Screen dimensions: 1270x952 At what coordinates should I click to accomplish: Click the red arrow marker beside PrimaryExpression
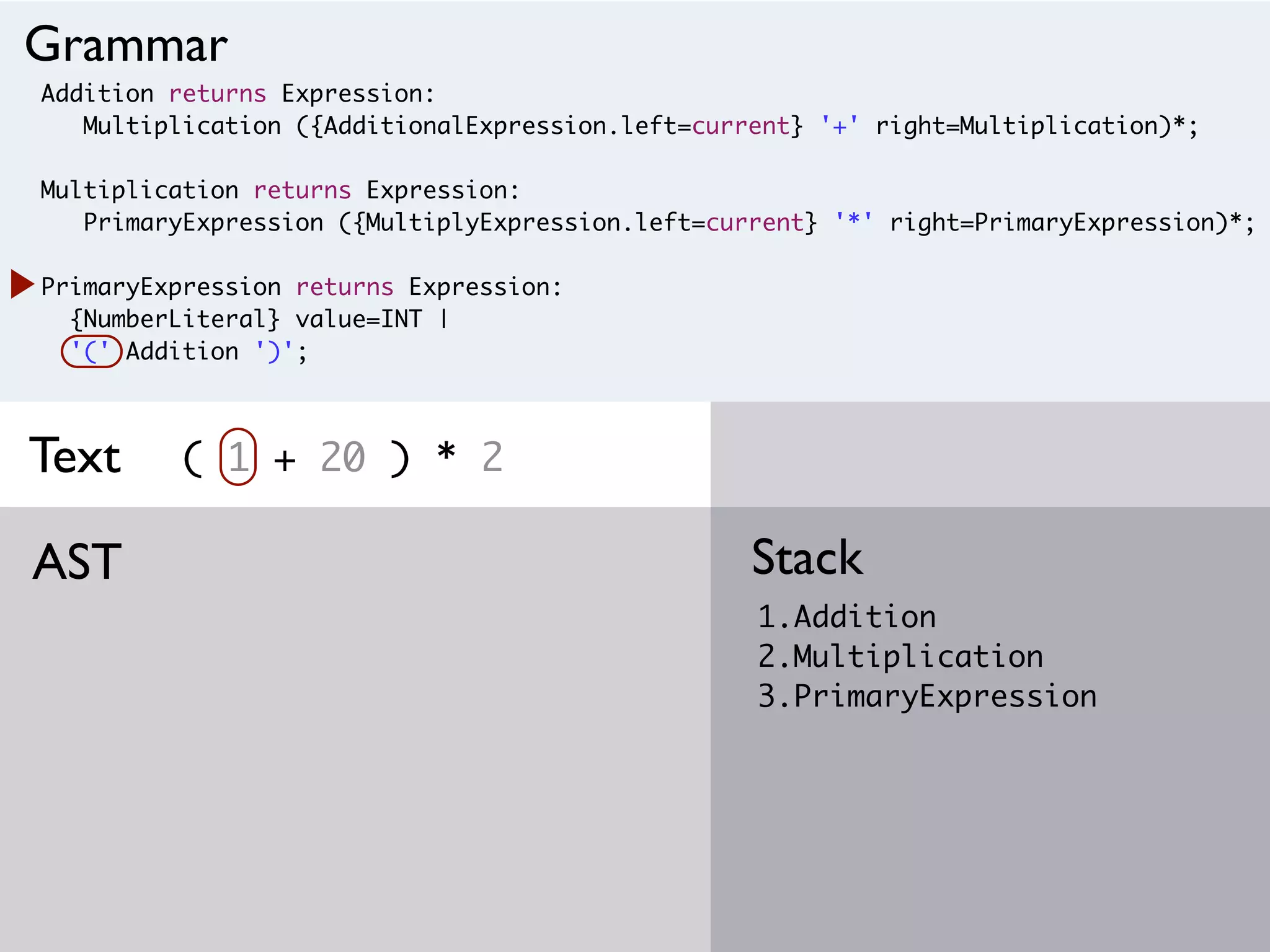tap(22, 284)
